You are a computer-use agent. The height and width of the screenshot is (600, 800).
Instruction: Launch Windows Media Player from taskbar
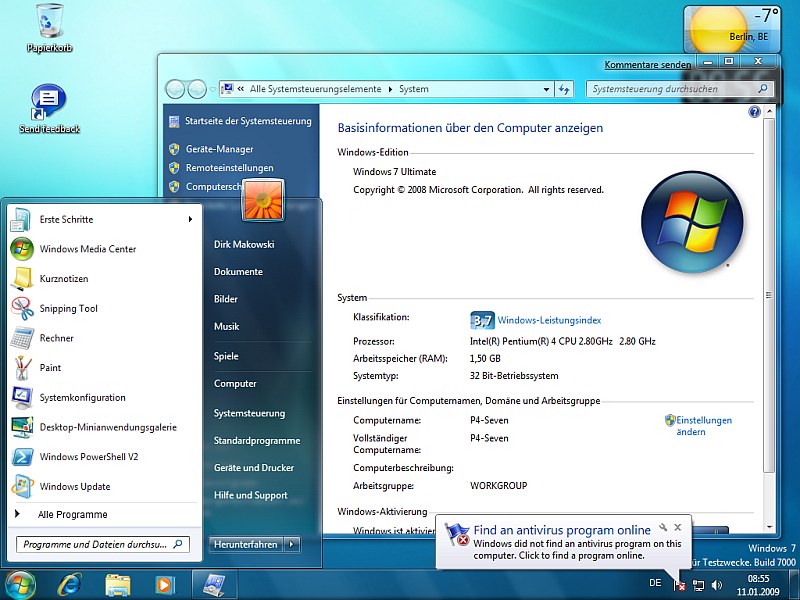(x=164, y=585)
